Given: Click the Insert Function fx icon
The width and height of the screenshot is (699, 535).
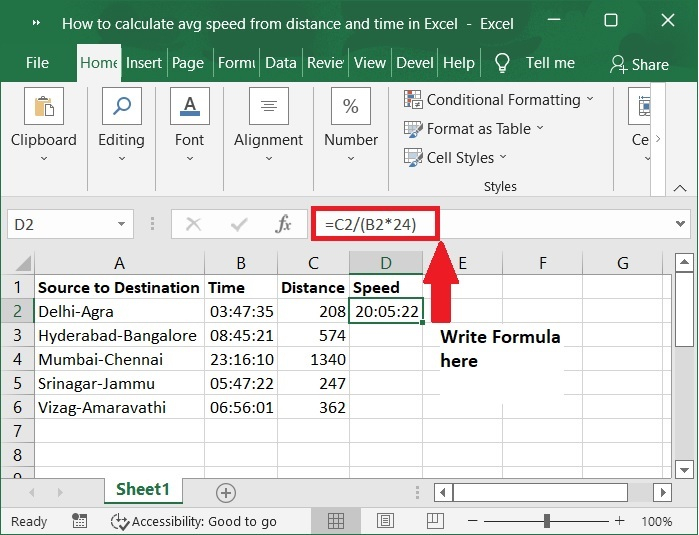Looking at the screenshot, I should pyautogui.click(x=283, y=224).
